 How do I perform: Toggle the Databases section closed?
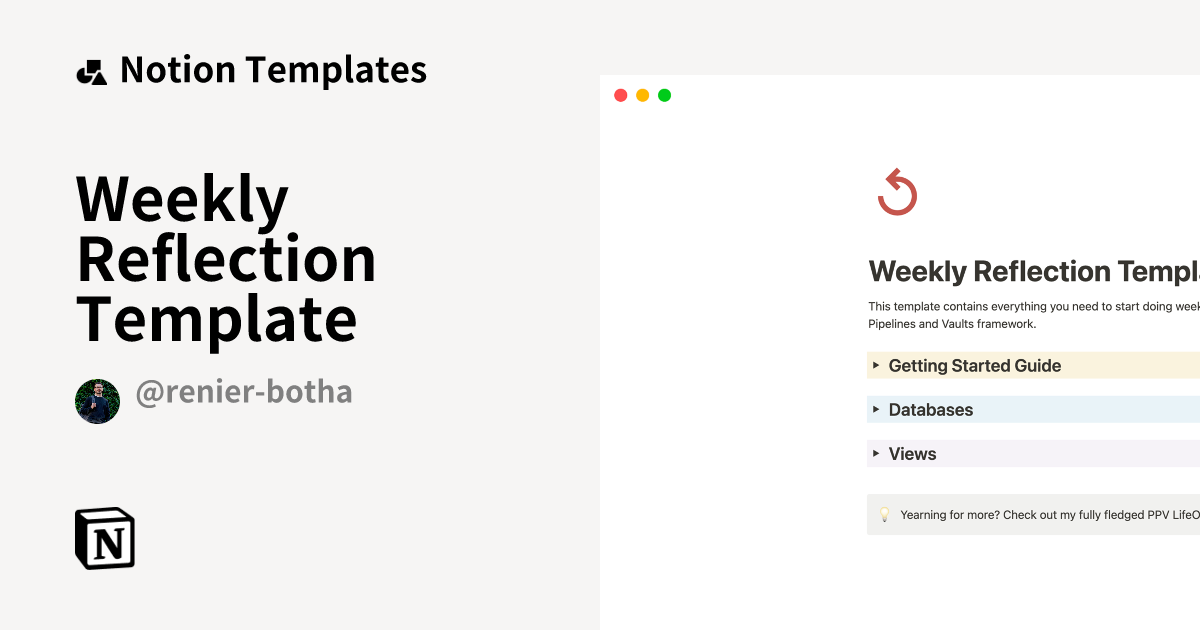[877, 409]
